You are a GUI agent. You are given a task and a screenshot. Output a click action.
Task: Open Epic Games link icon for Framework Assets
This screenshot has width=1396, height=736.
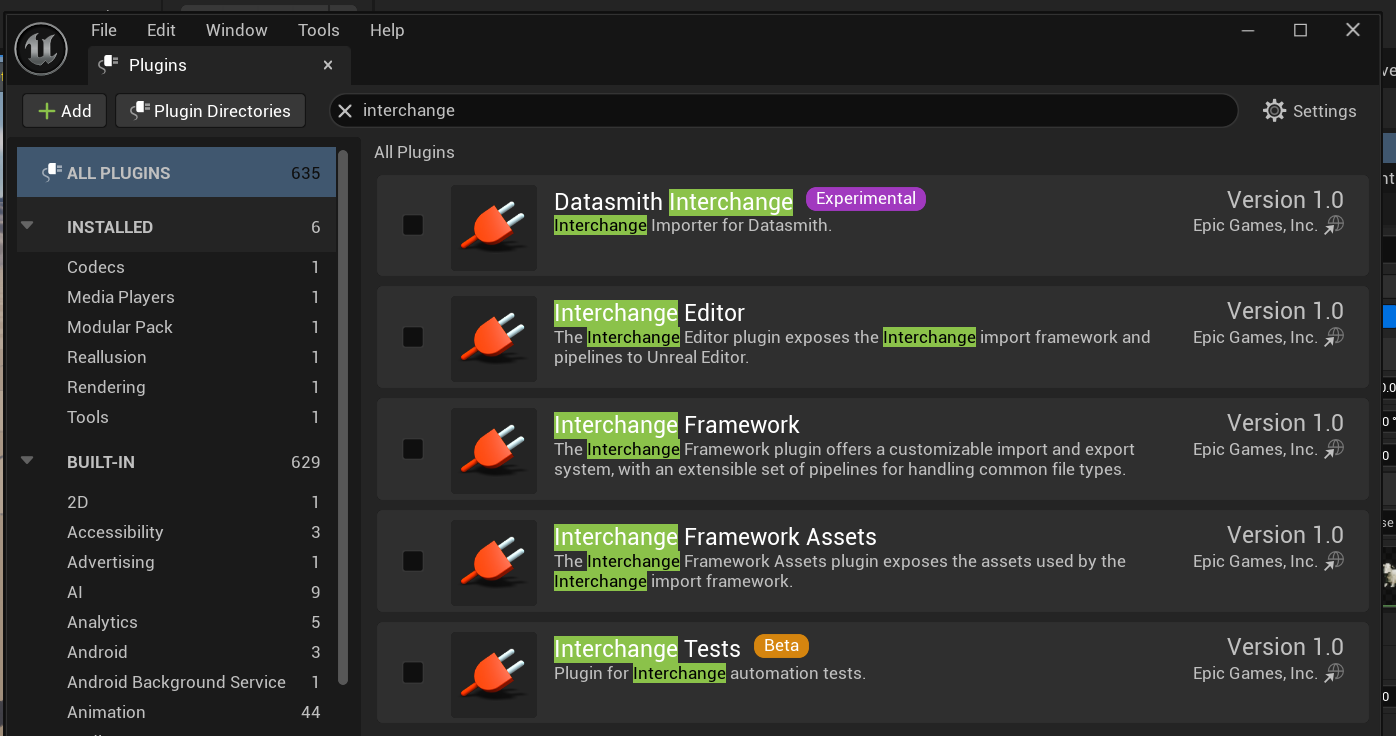click(x=1334, y=562)
